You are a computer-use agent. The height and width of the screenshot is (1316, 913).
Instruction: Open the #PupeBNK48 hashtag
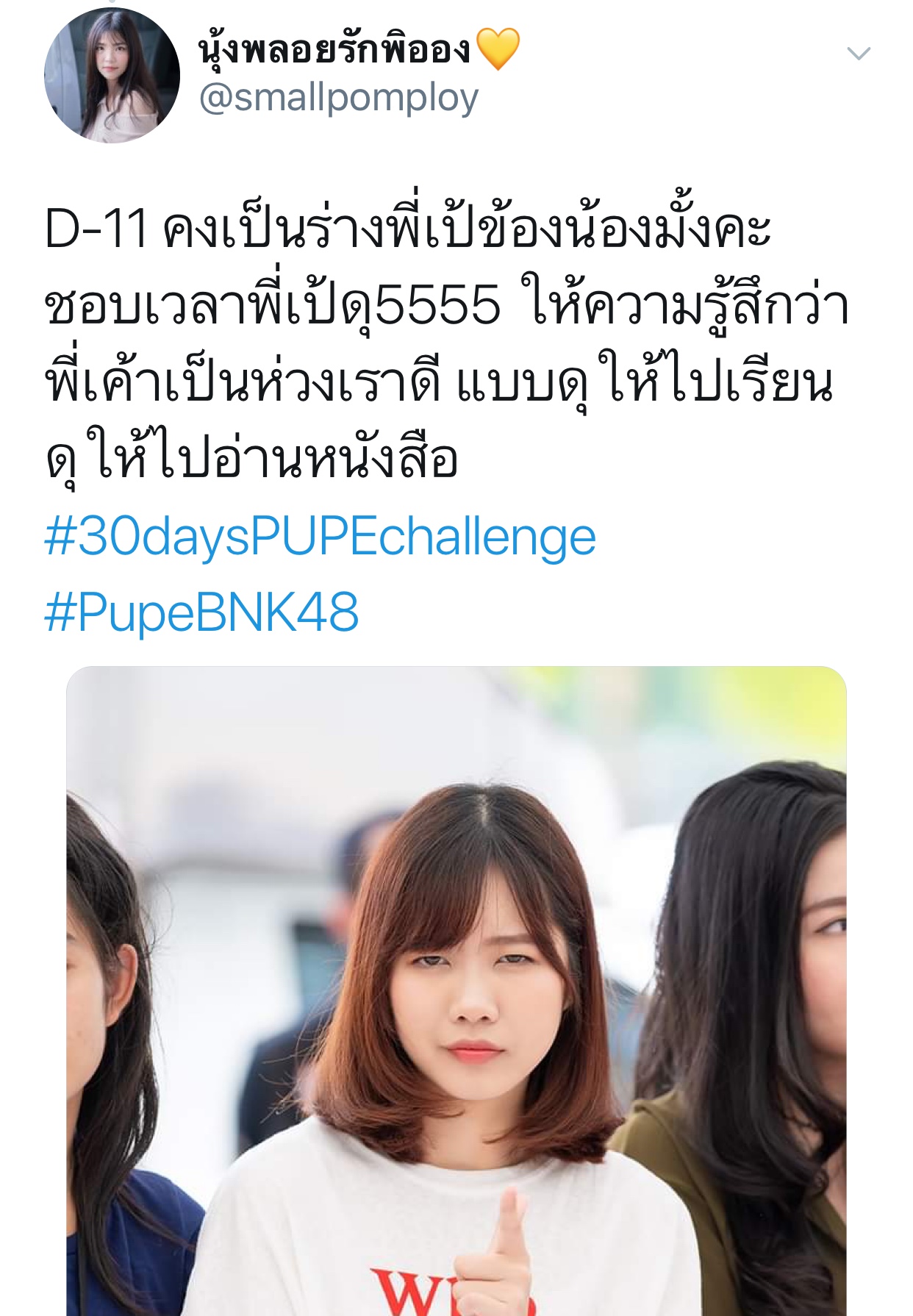click(201, 612)
